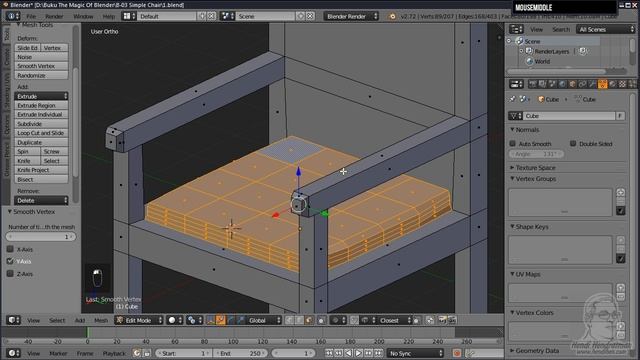Select the rotate manipulator icon
Screen dimensions: 640x360
click(231, 320)
